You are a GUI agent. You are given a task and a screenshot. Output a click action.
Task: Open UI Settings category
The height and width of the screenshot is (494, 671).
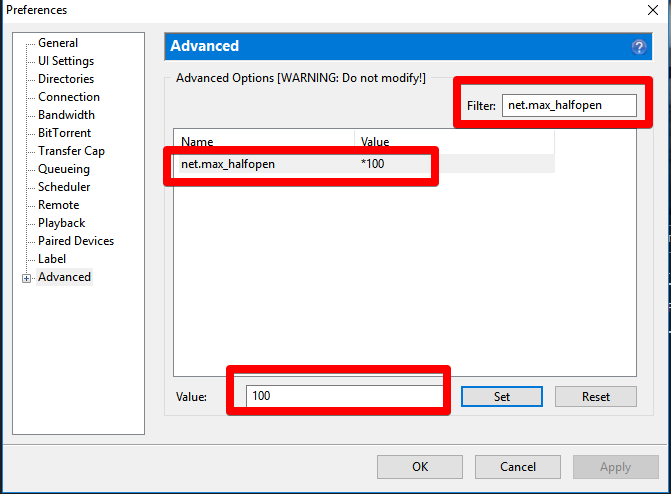(x=66, y=61)
